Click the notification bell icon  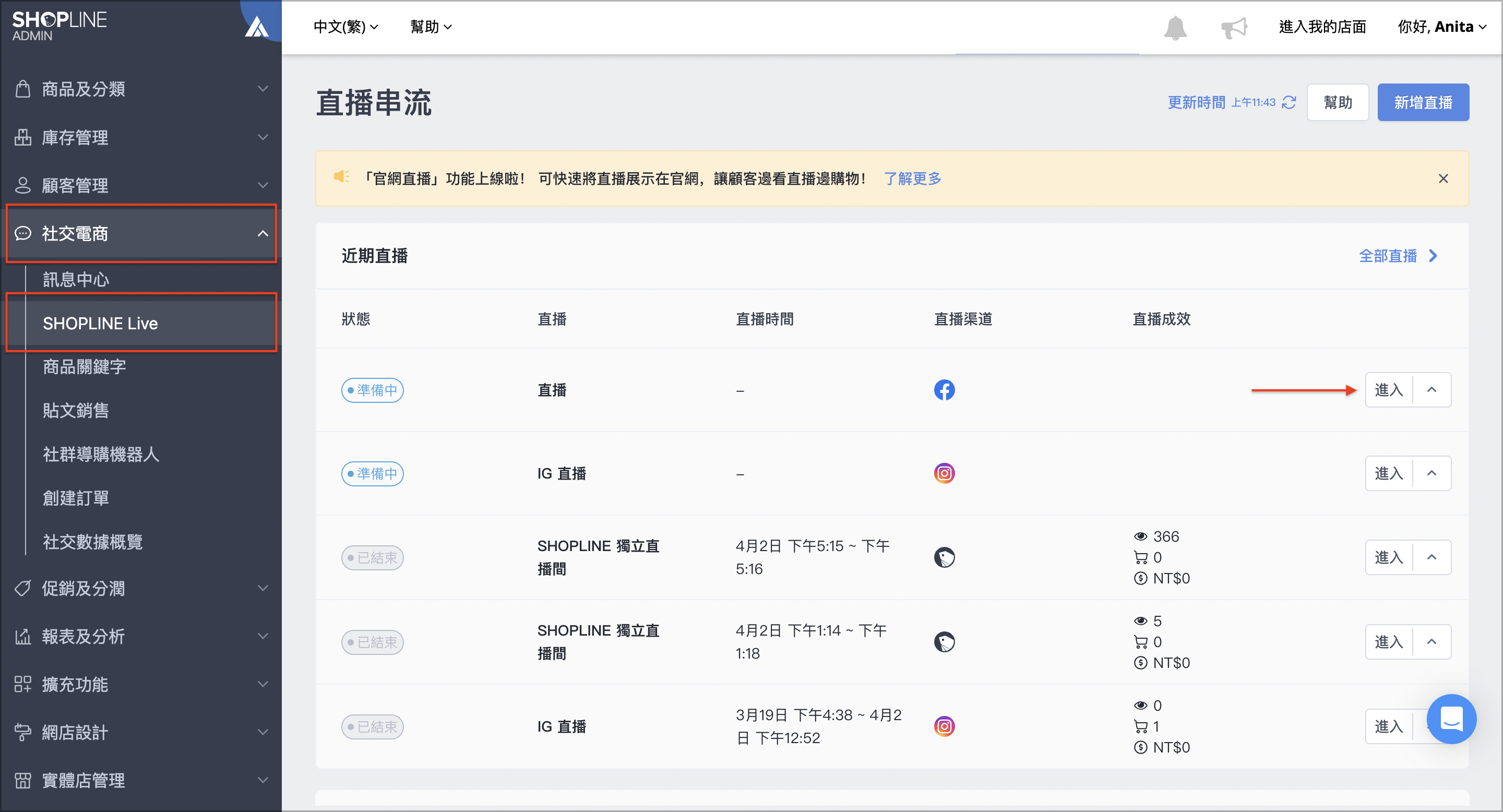point(1175,28)
